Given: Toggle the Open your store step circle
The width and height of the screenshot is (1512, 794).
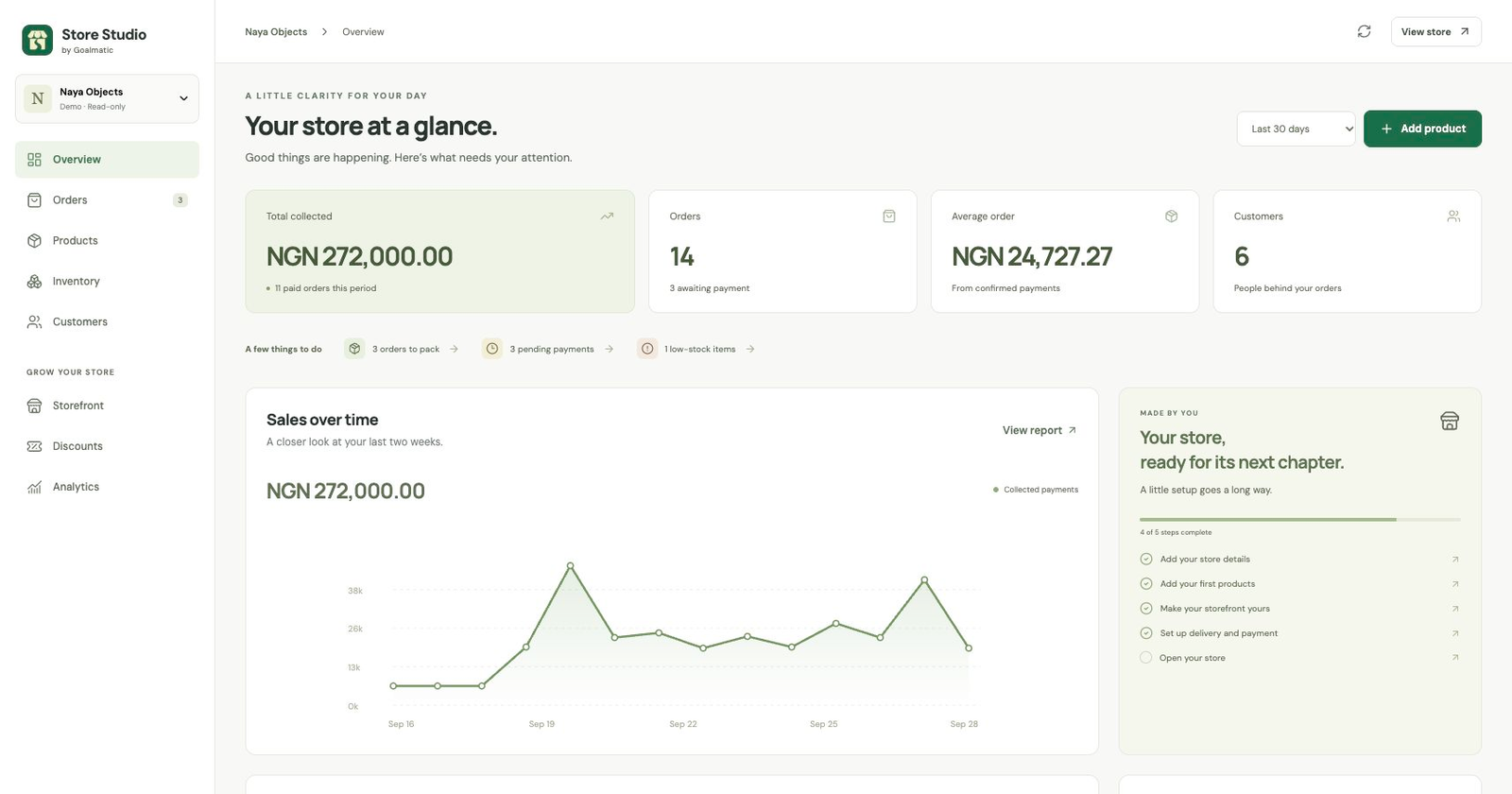Looking at the screenshot, I should click(1146, 658).
